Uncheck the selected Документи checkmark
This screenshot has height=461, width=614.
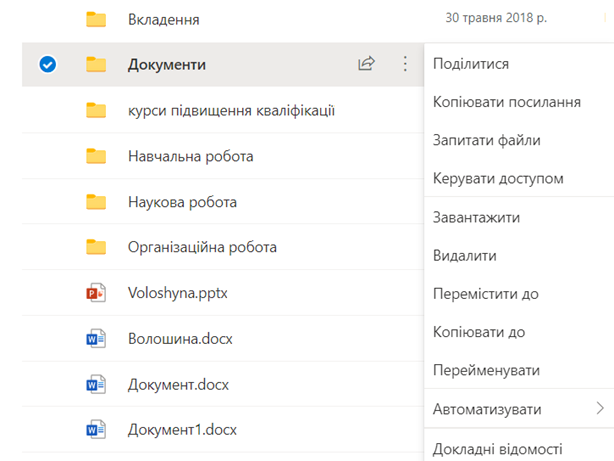[46, 65]
